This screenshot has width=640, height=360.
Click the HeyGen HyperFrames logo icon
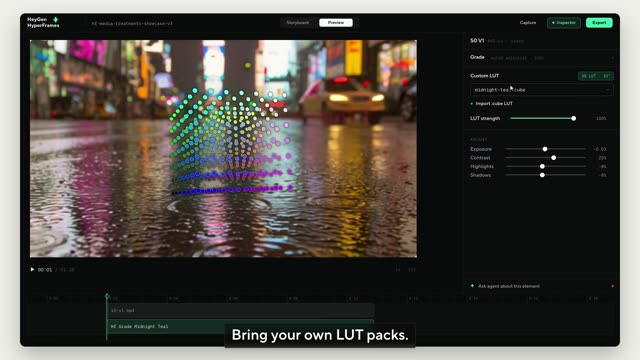click(56, 20)
